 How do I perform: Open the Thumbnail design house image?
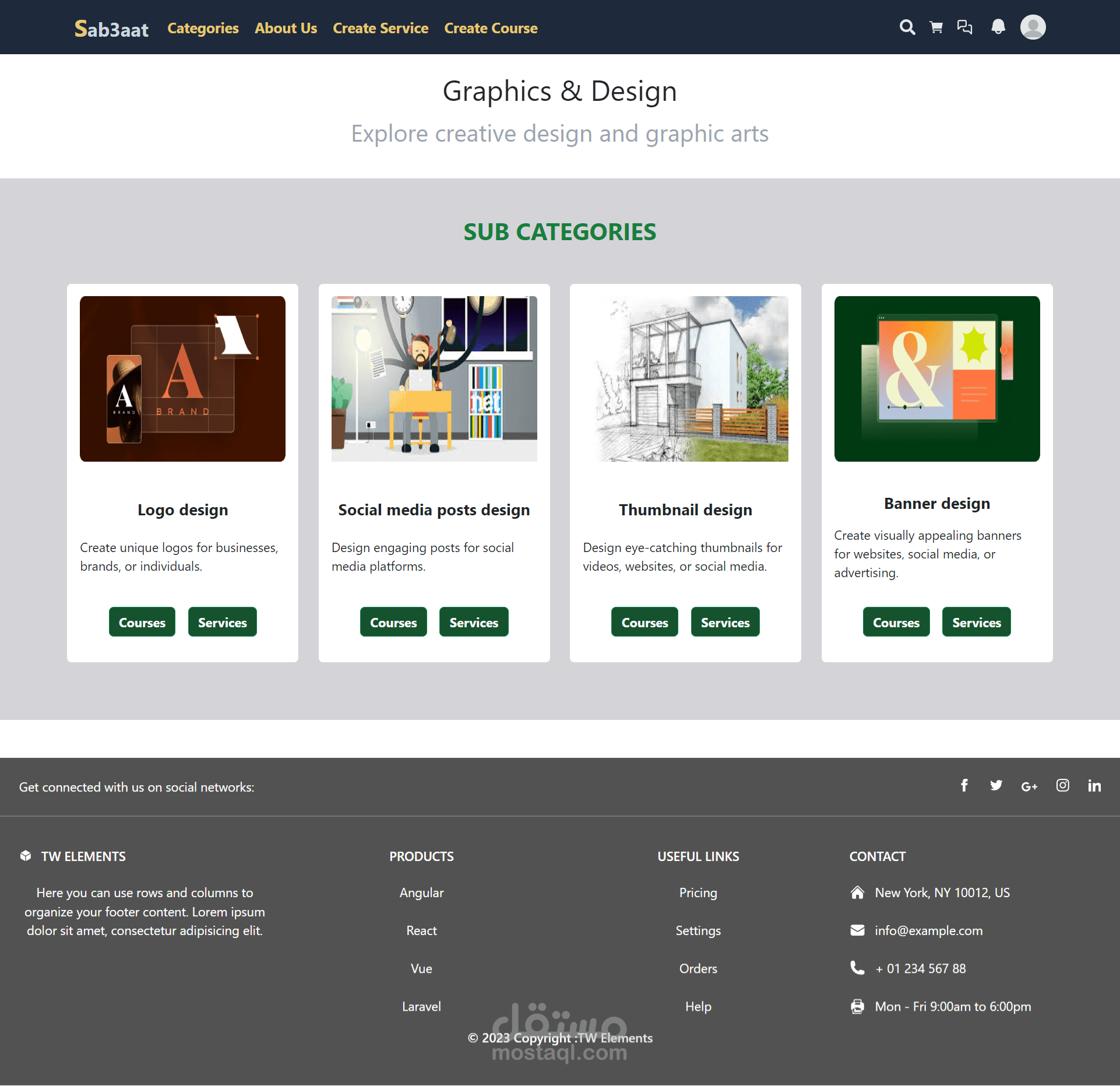pyautogui.click(x=685, y=379)
